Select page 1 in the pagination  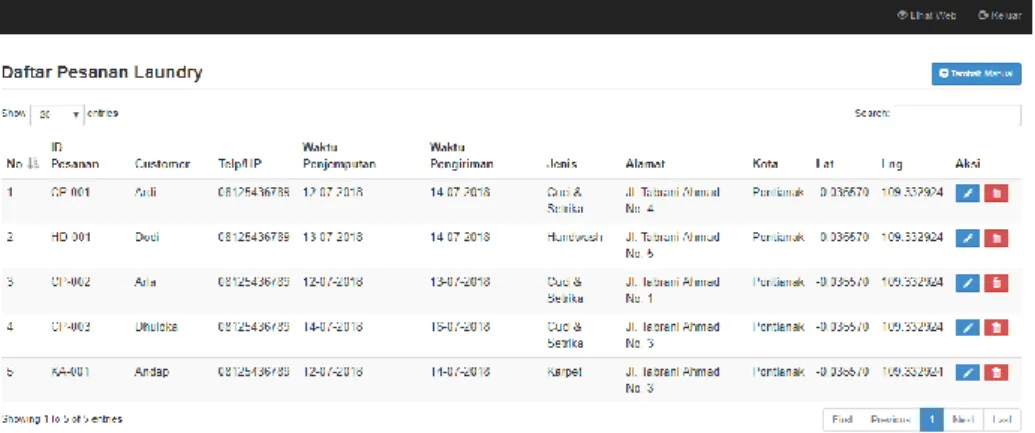[x=931, y=420]
